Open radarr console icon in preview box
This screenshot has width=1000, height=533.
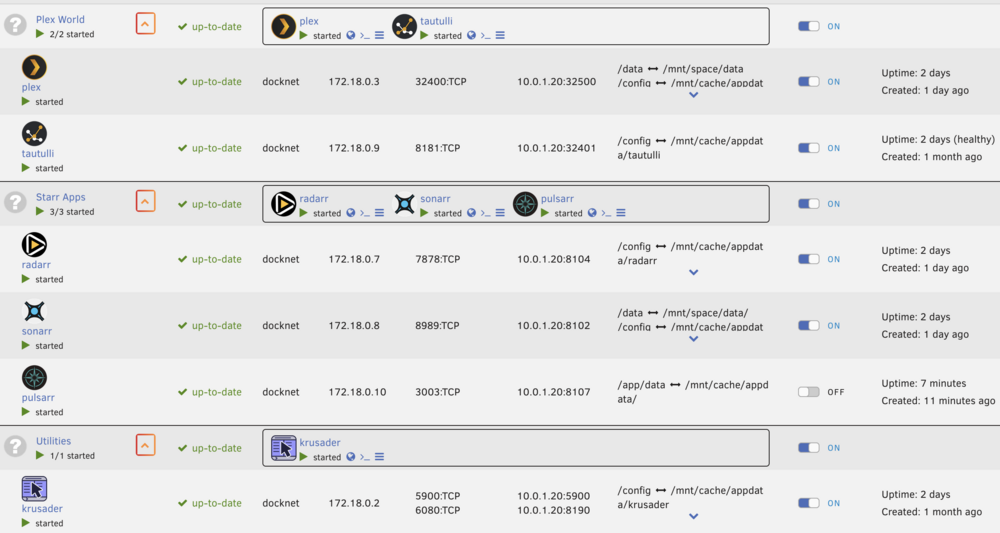pyautogui.click(x=365, y=213)
